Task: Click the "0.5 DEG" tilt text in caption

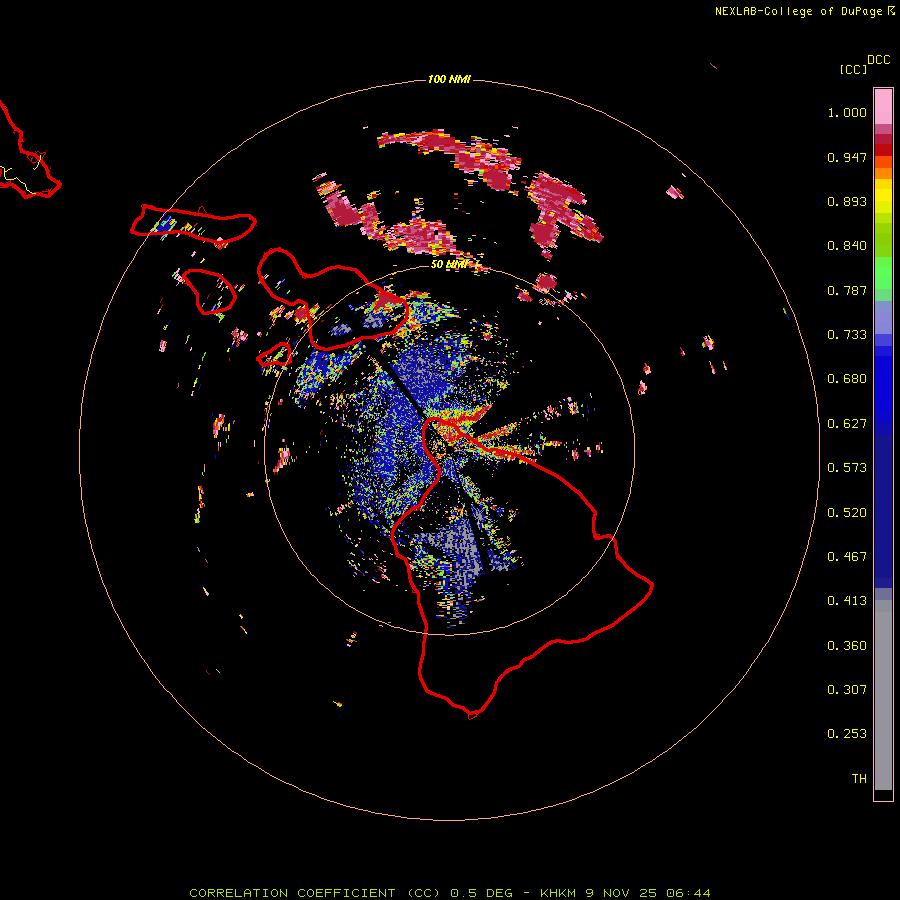Action: [x=483, y=893]
